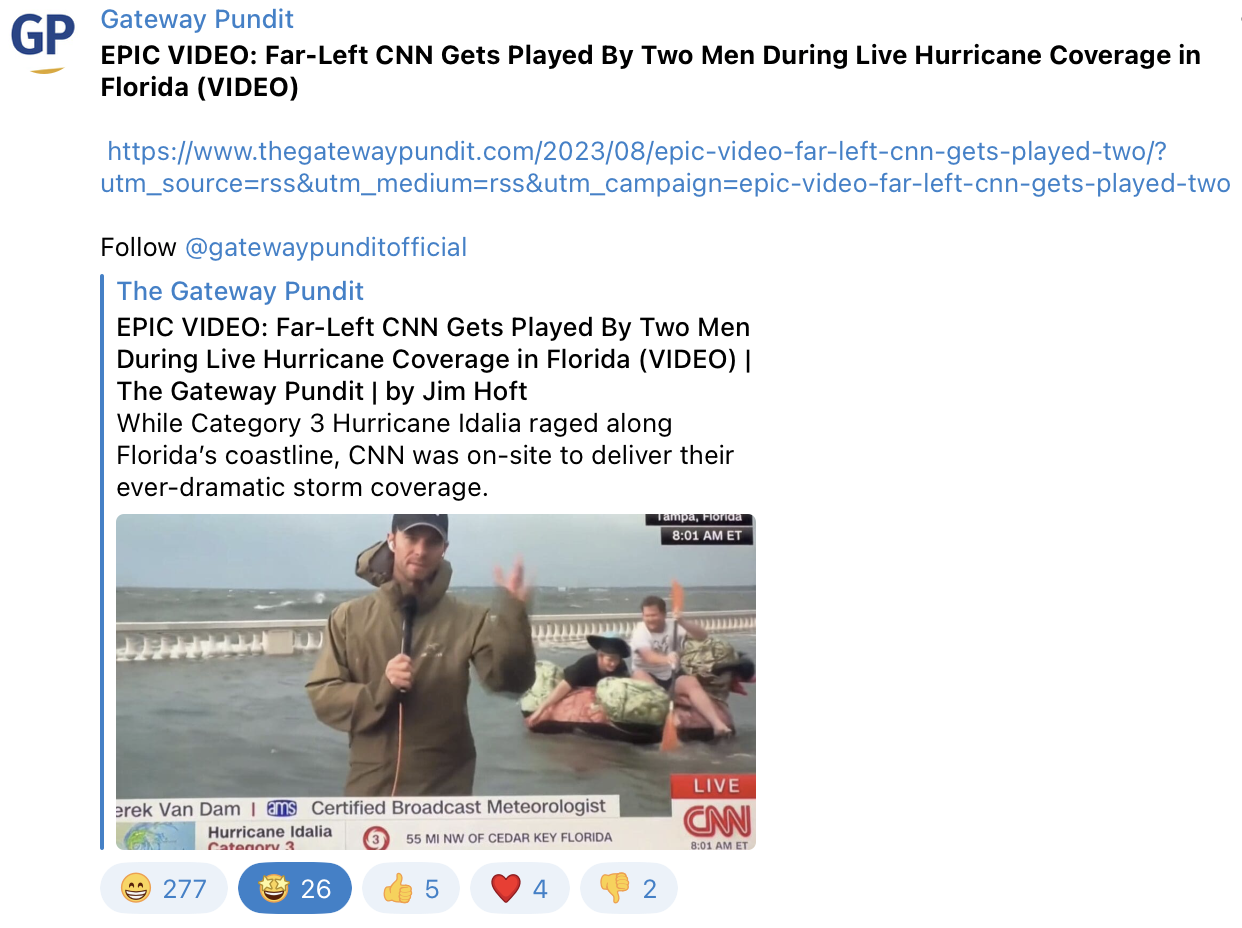
Task: Open the Gateway Pundit channel name
Action: tap(197, 19)
